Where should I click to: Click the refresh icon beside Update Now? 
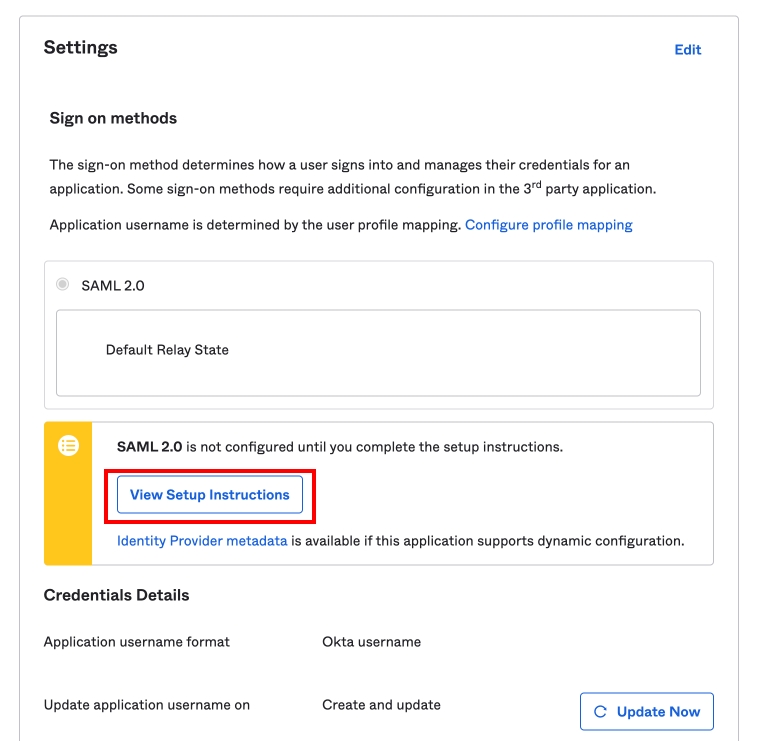601,712
